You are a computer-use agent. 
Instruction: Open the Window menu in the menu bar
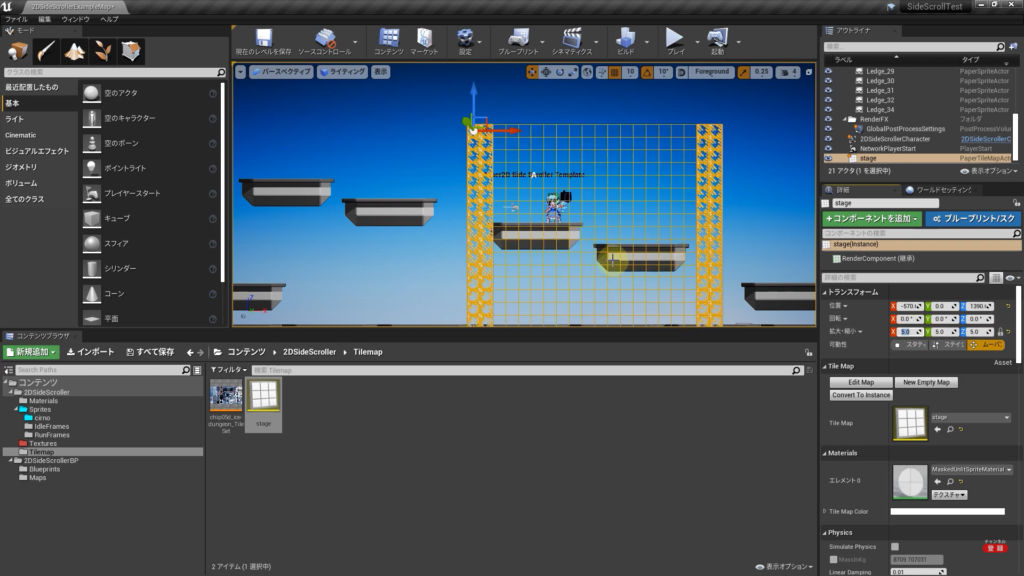tap(75, 19)
